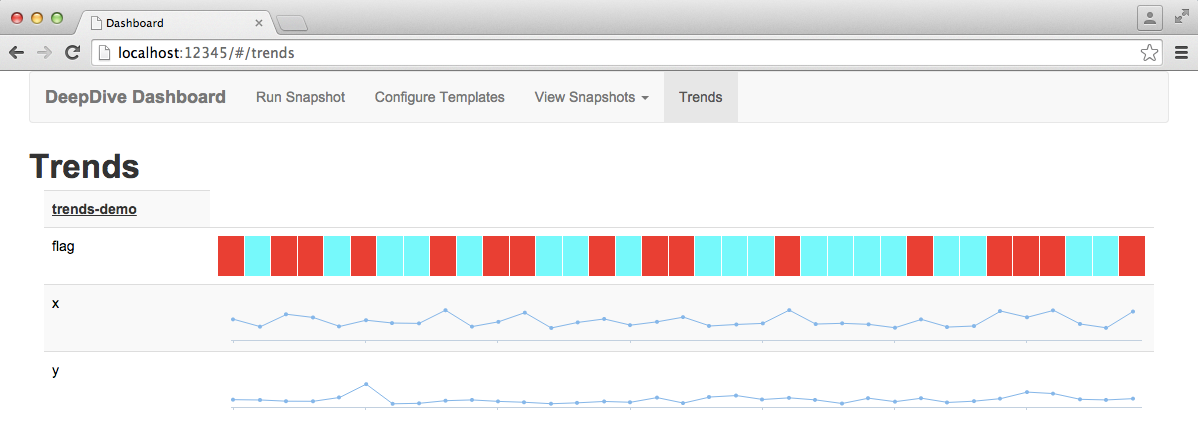Open the Trends nav tab
Viewport: 1198px width, 443px height.
pos(700,97)
